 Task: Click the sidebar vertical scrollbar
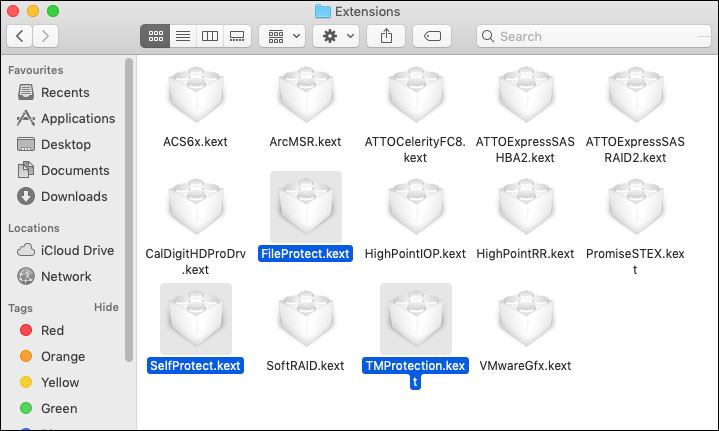coord(129,210)
